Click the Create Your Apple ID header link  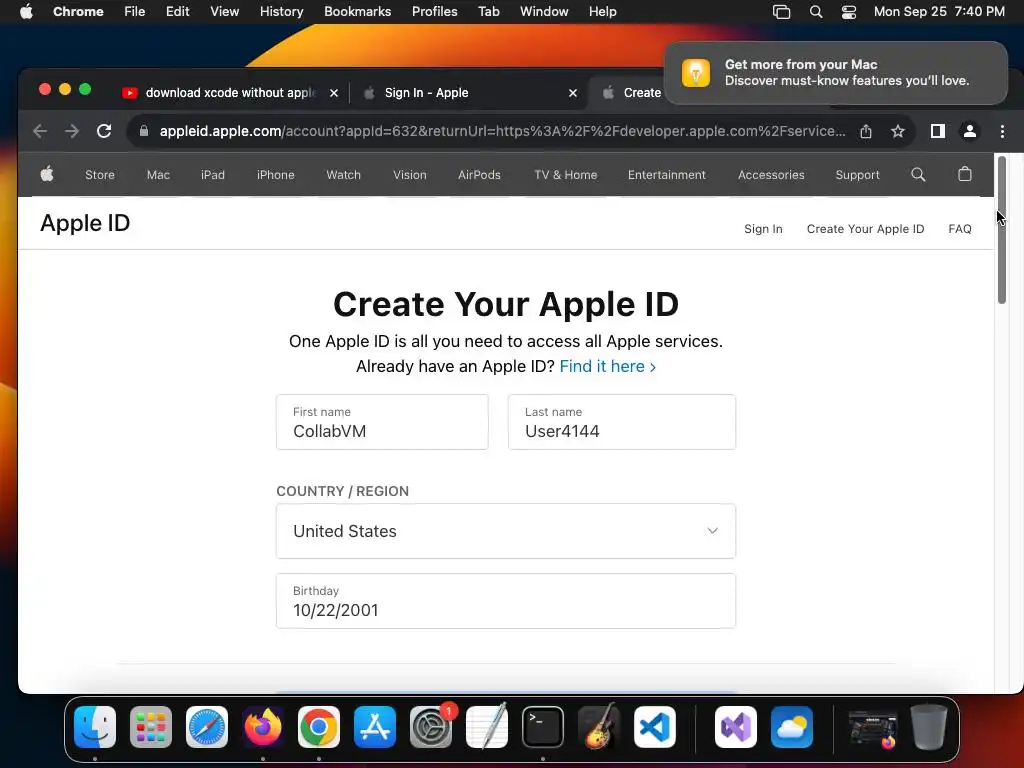tap(865, 229)
